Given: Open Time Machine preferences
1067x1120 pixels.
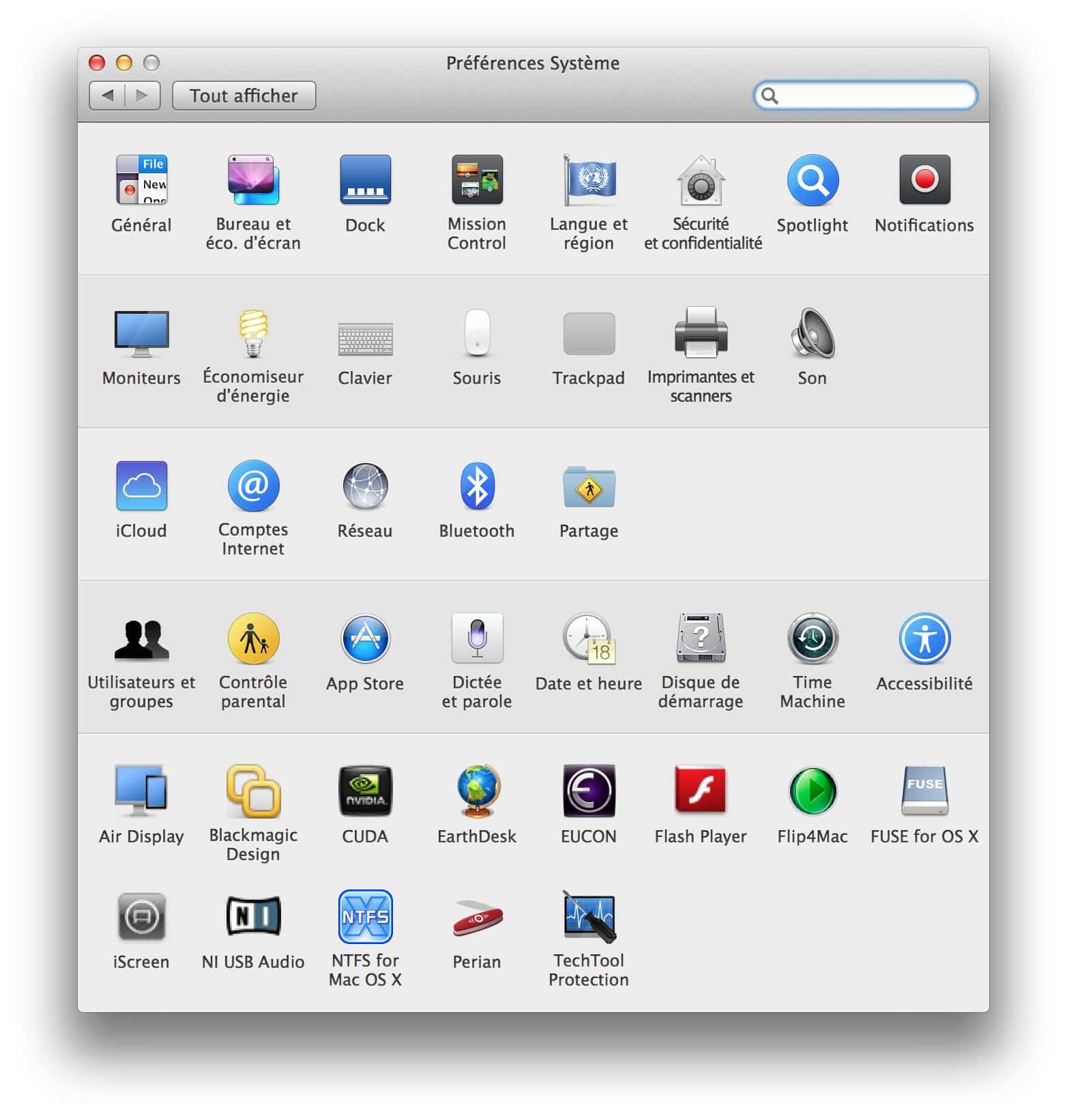Looking at the screenshot, I should point(813,639).
